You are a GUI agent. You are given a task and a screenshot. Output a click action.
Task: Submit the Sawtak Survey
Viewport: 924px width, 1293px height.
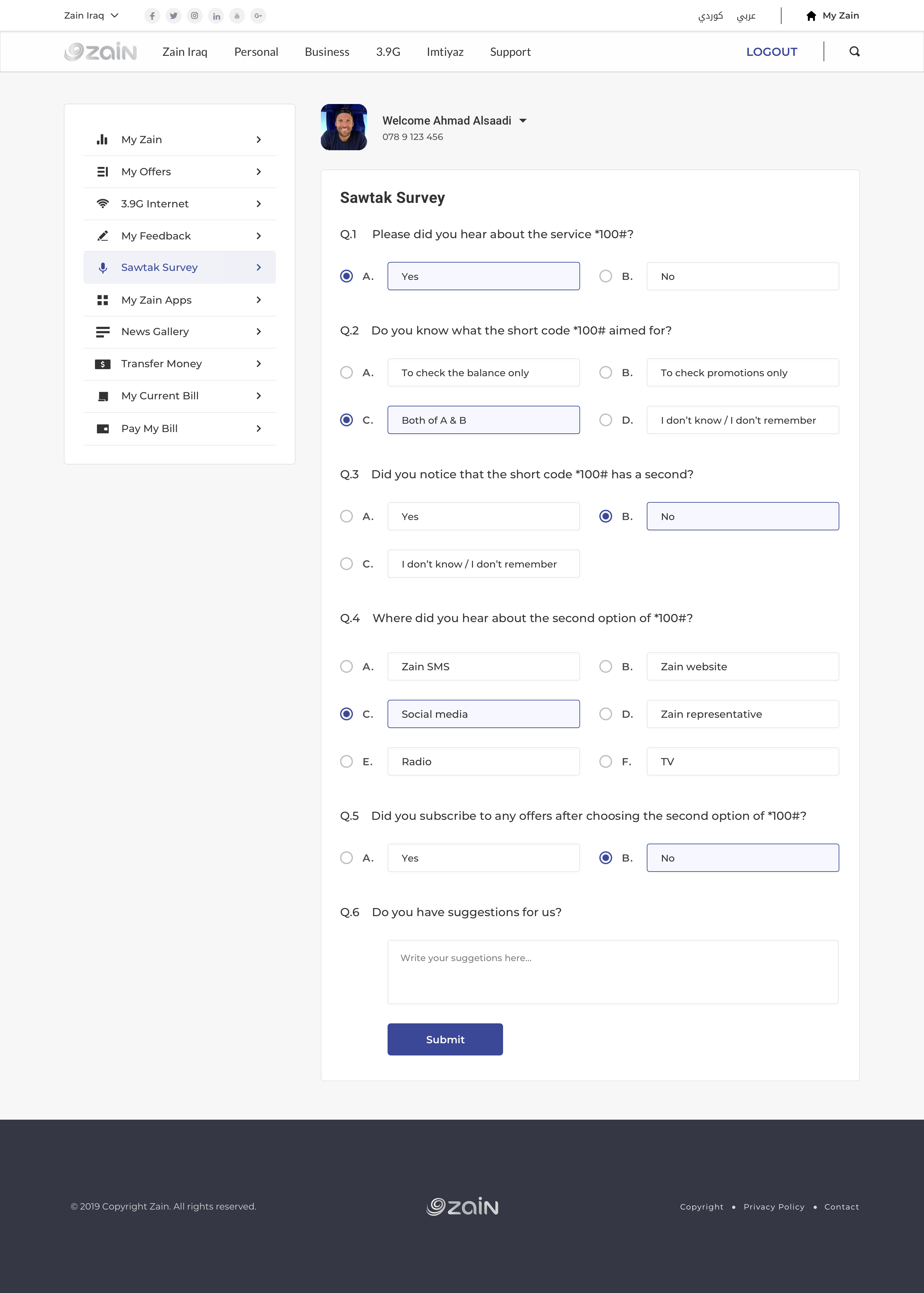(445, 1039)
